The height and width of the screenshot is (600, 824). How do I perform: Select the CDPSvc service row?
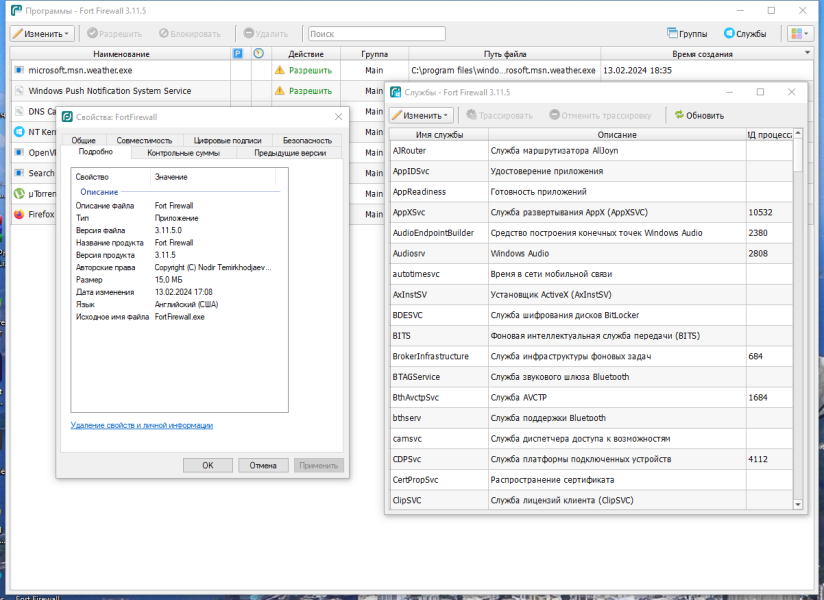click(591, 459)
